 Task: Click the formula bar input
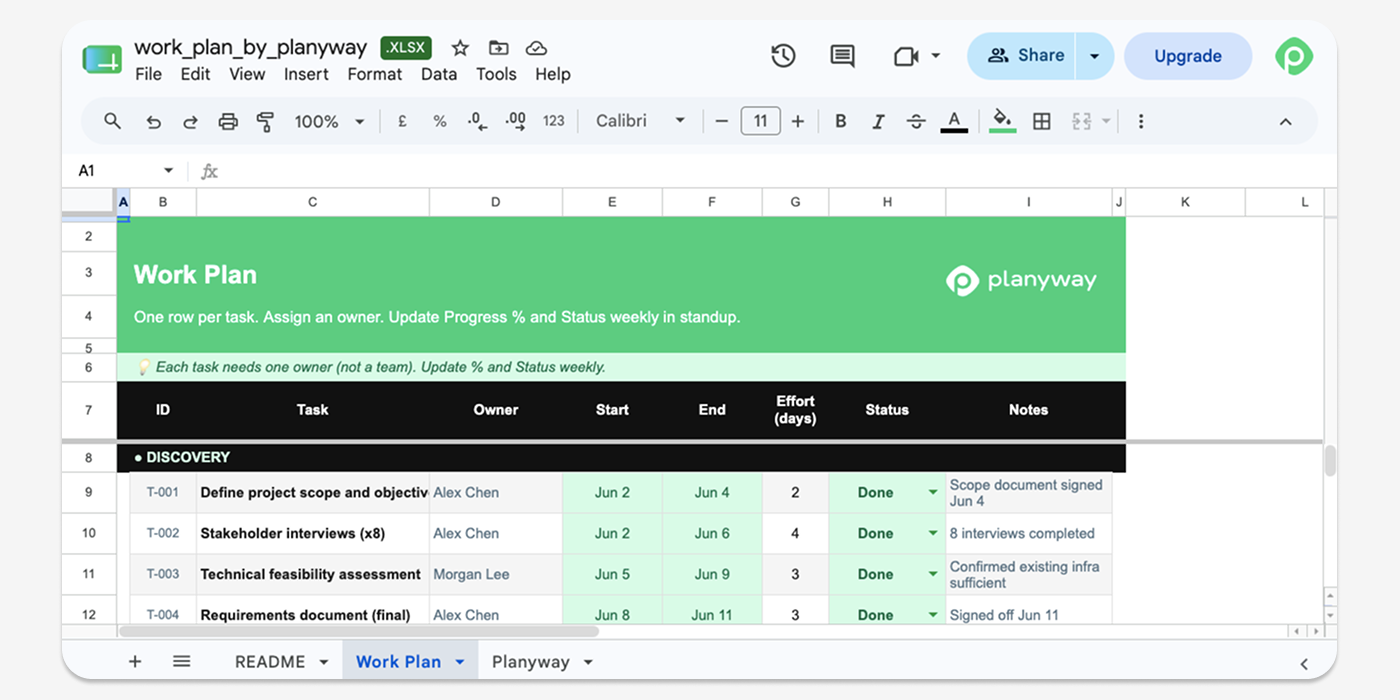pos(770,171)
